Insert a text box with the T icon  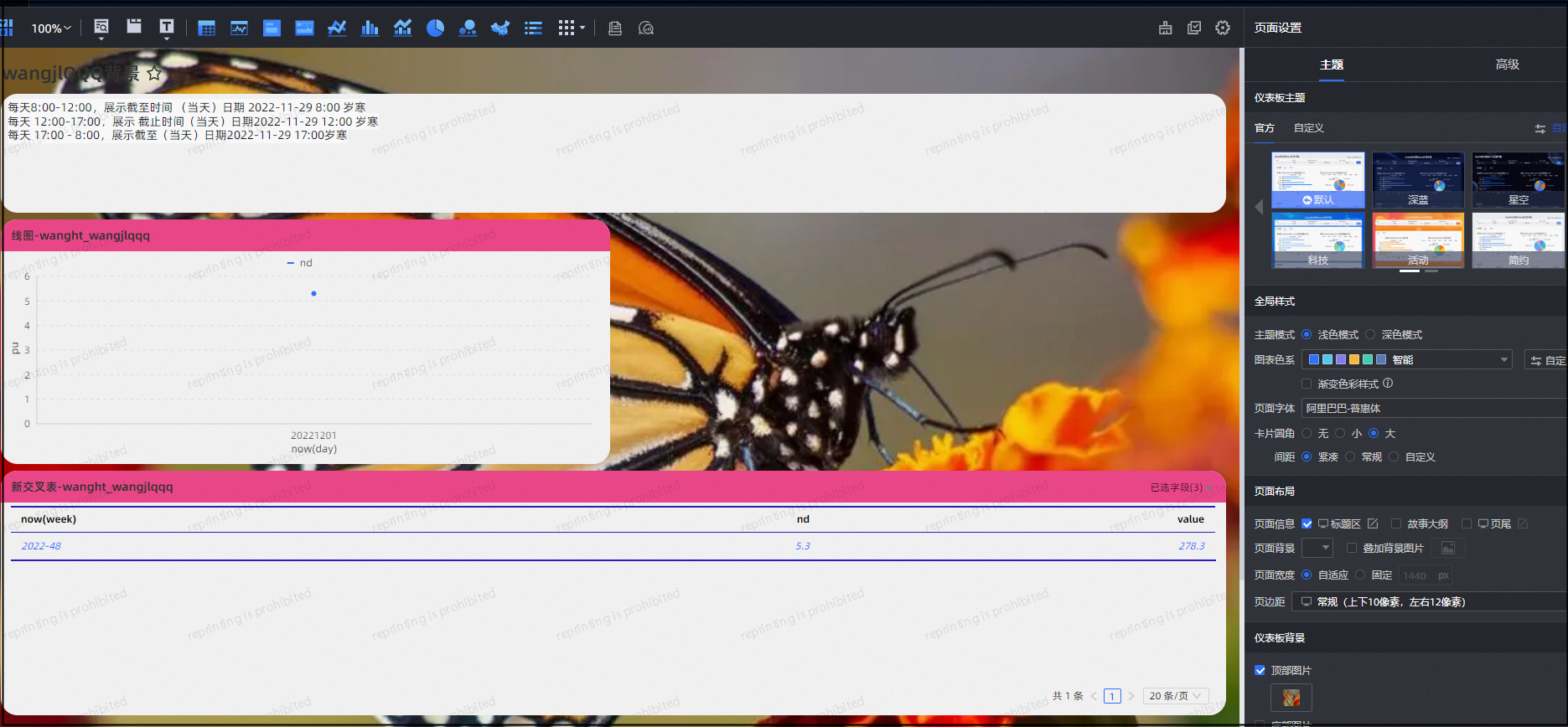[167, 27]
